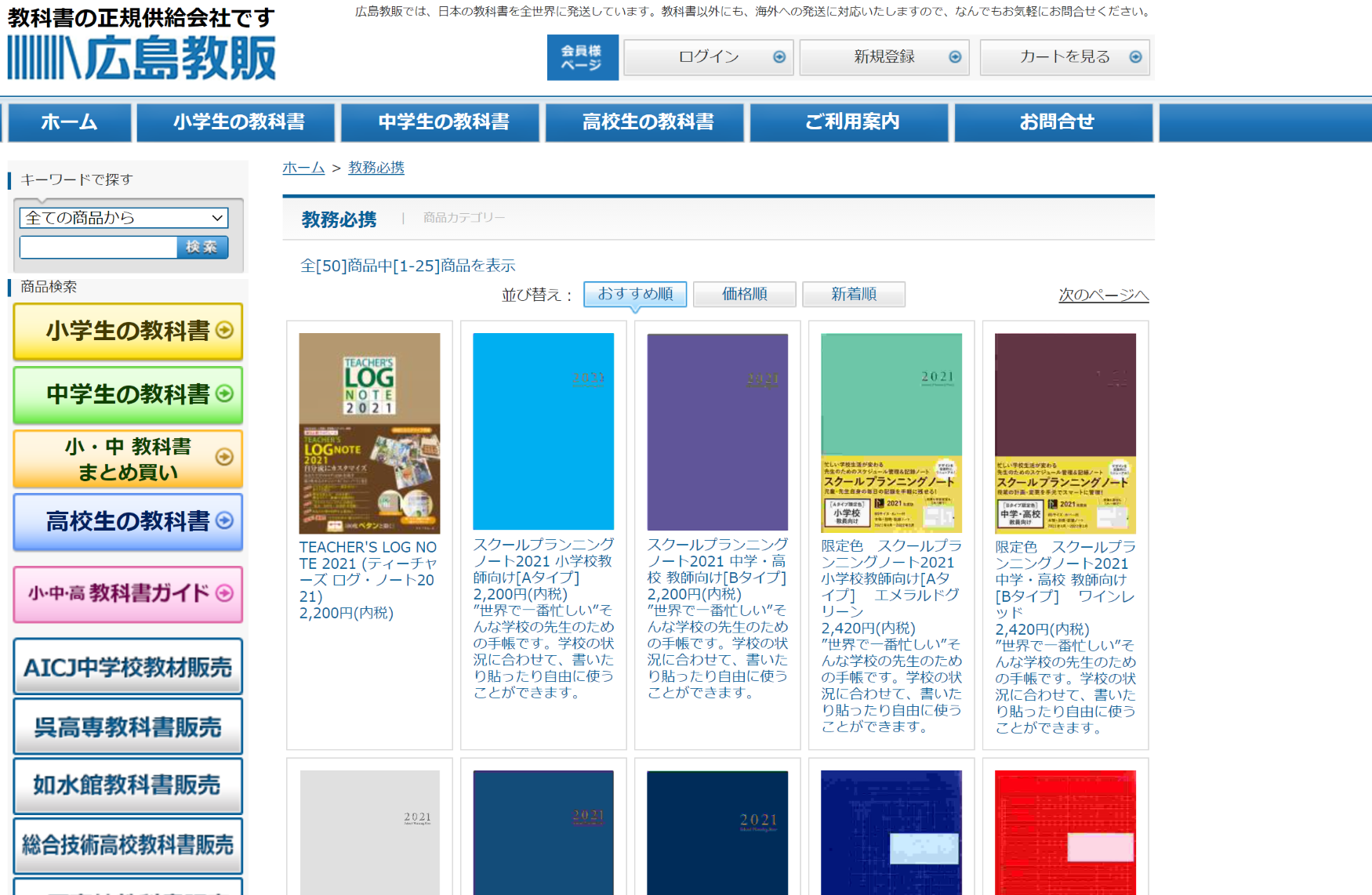
Task: Open the 全ての商品から category dropdown
Action: coord(124,218)
